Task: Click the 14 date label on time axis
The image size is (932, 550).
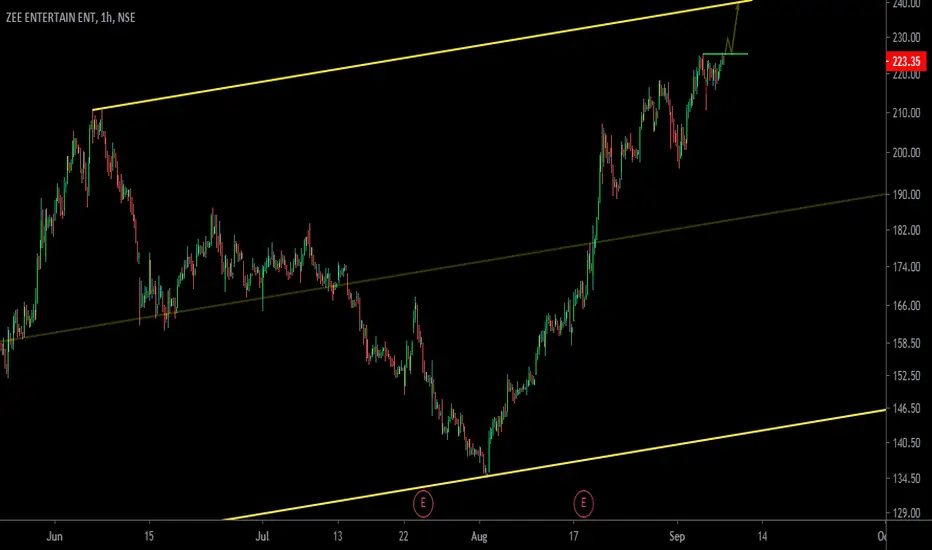Action: point(762,536)
